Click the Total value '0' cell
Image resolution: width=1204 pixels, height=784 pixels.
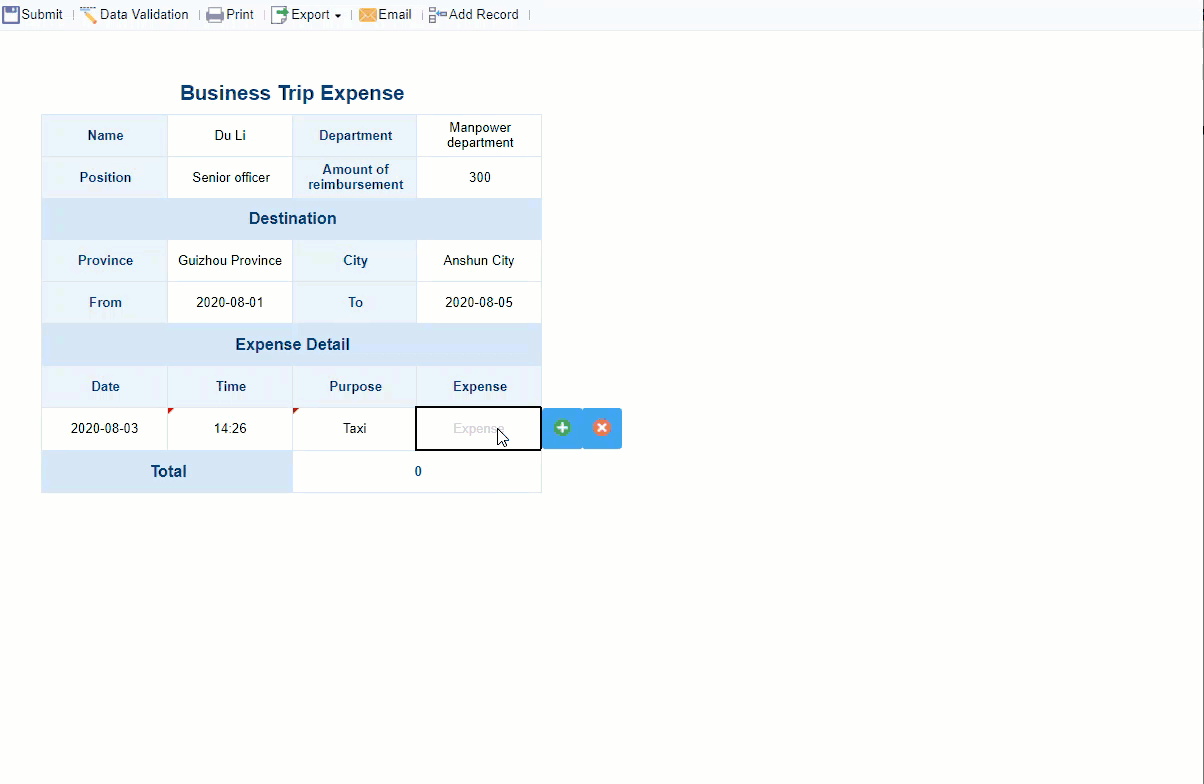coord(417,471)
